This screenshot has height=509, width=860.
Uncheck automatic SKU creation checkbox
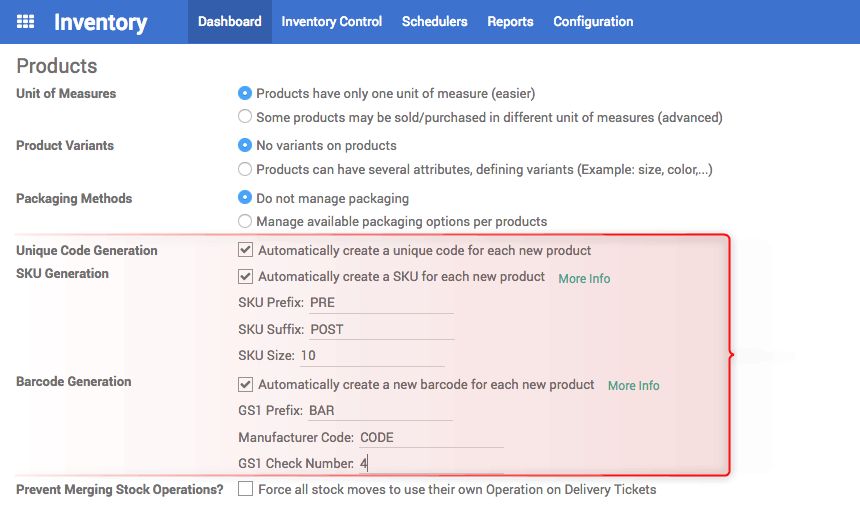pos(245,276)
